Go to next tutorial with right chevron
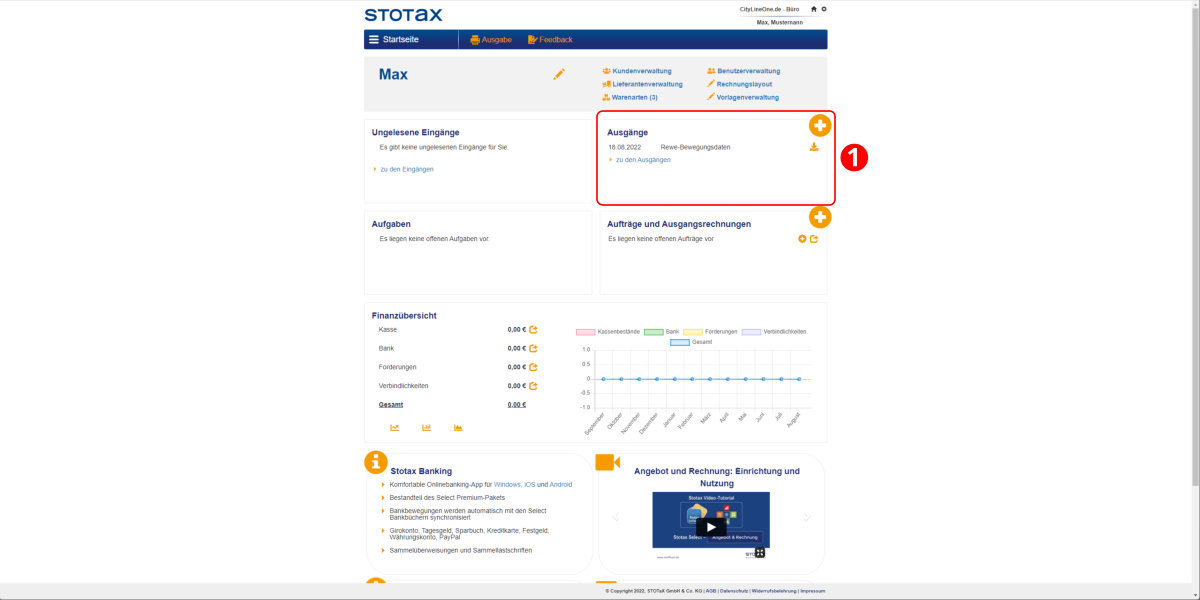The image size is (1200, 600). [x=806, y=518]
